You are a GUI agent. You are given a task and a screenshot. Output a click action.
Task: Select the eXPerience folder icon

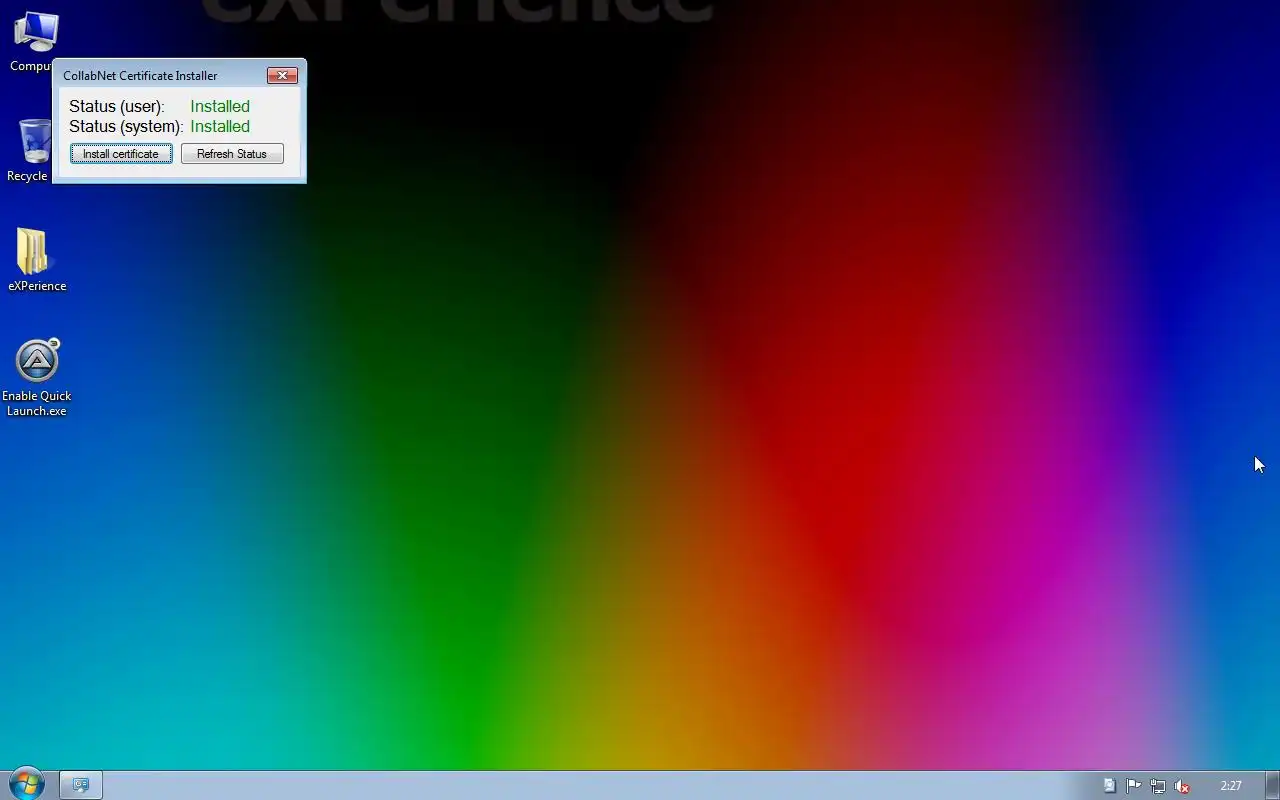tap(36, 260)
